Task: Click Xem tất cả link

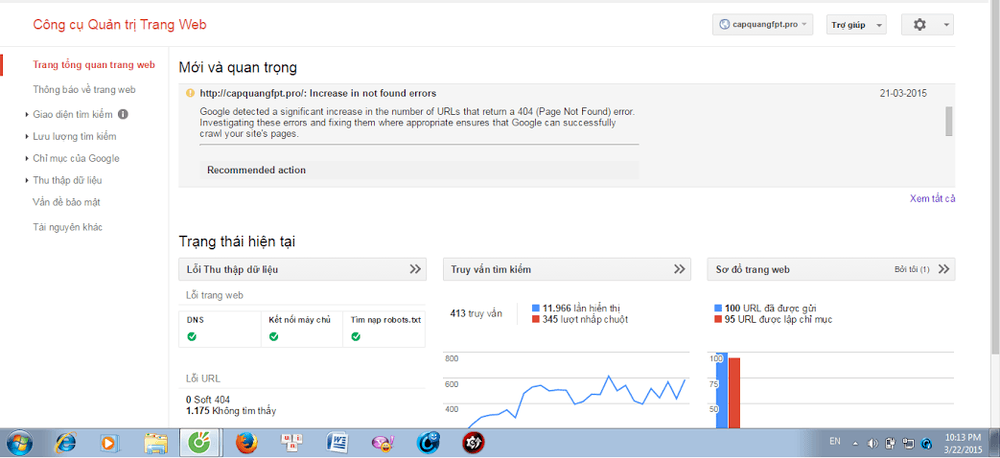Action: click(932, 198)
